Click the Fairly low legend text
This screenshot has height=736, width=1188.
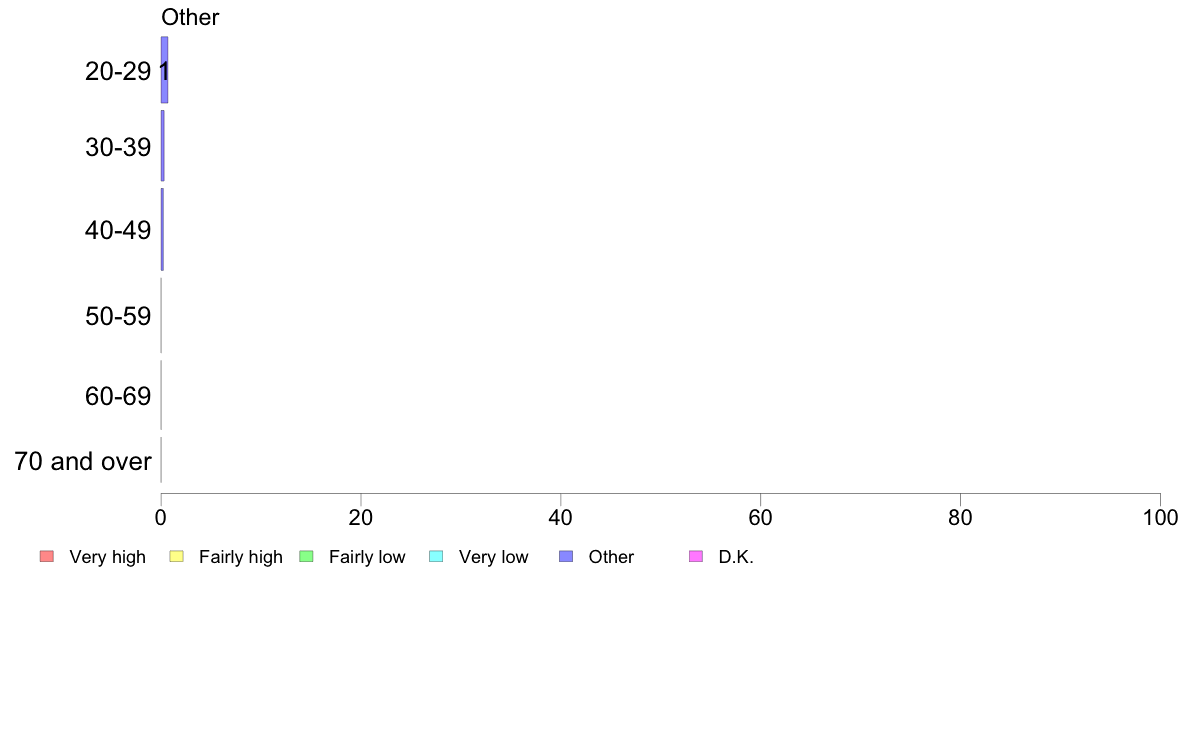pyautogui.click(x=367, y=557)
